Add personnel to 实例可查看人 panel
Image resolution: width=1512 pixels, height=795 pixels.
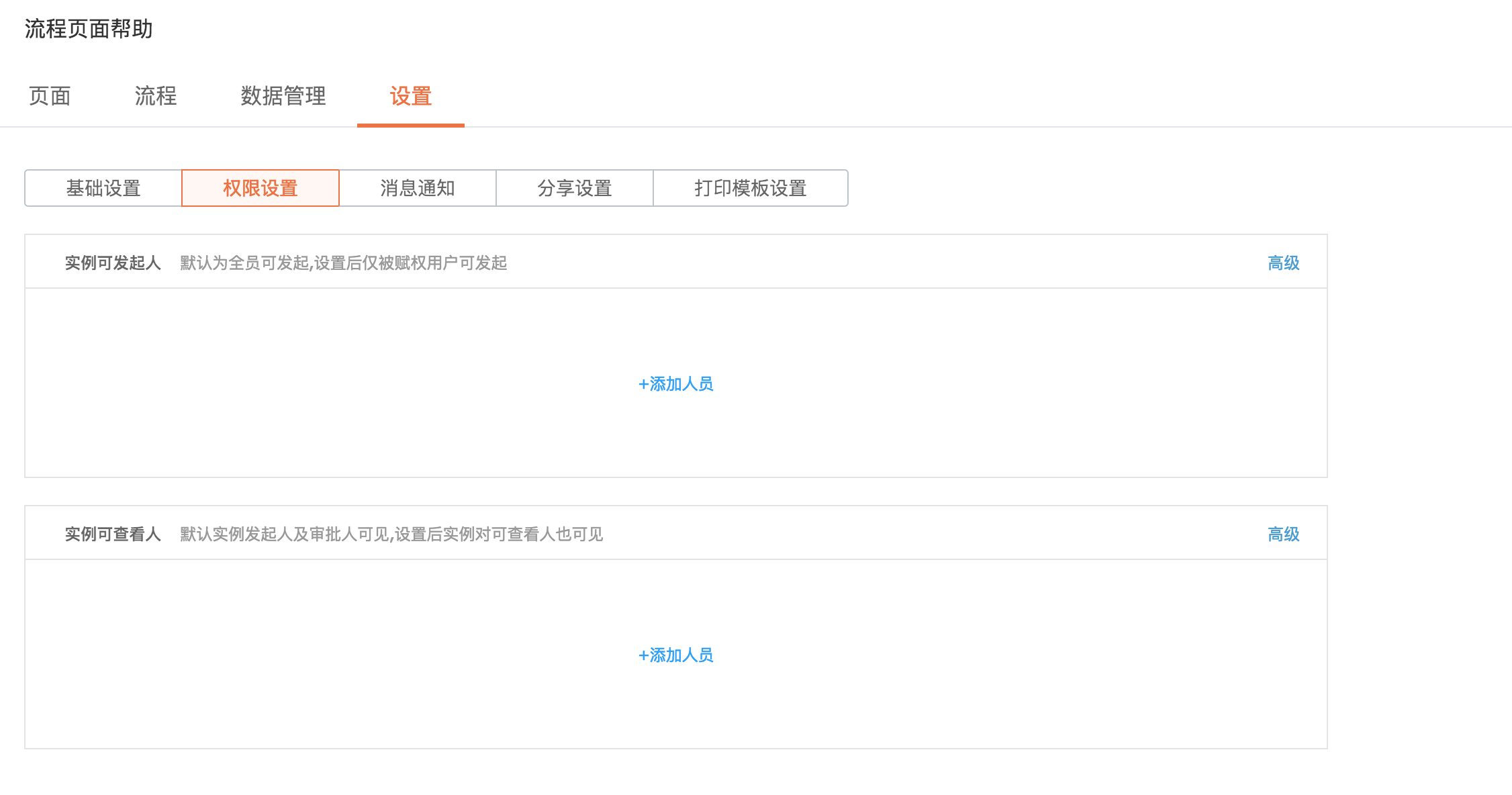(x=676, y=655)
